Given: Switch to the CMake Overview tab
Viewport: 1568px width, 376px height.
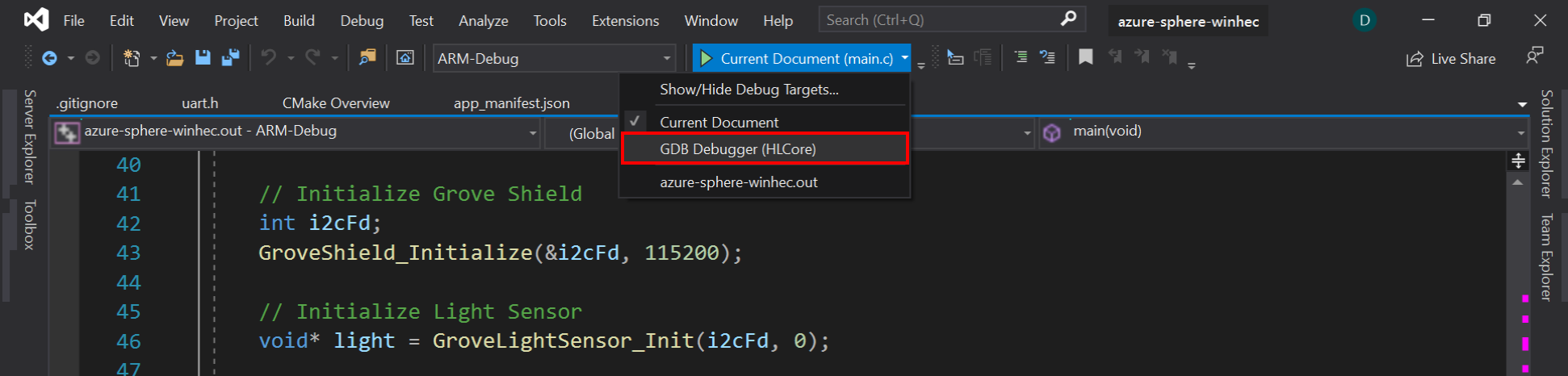Looking at the screenshot, I should [x=336, y=103].
